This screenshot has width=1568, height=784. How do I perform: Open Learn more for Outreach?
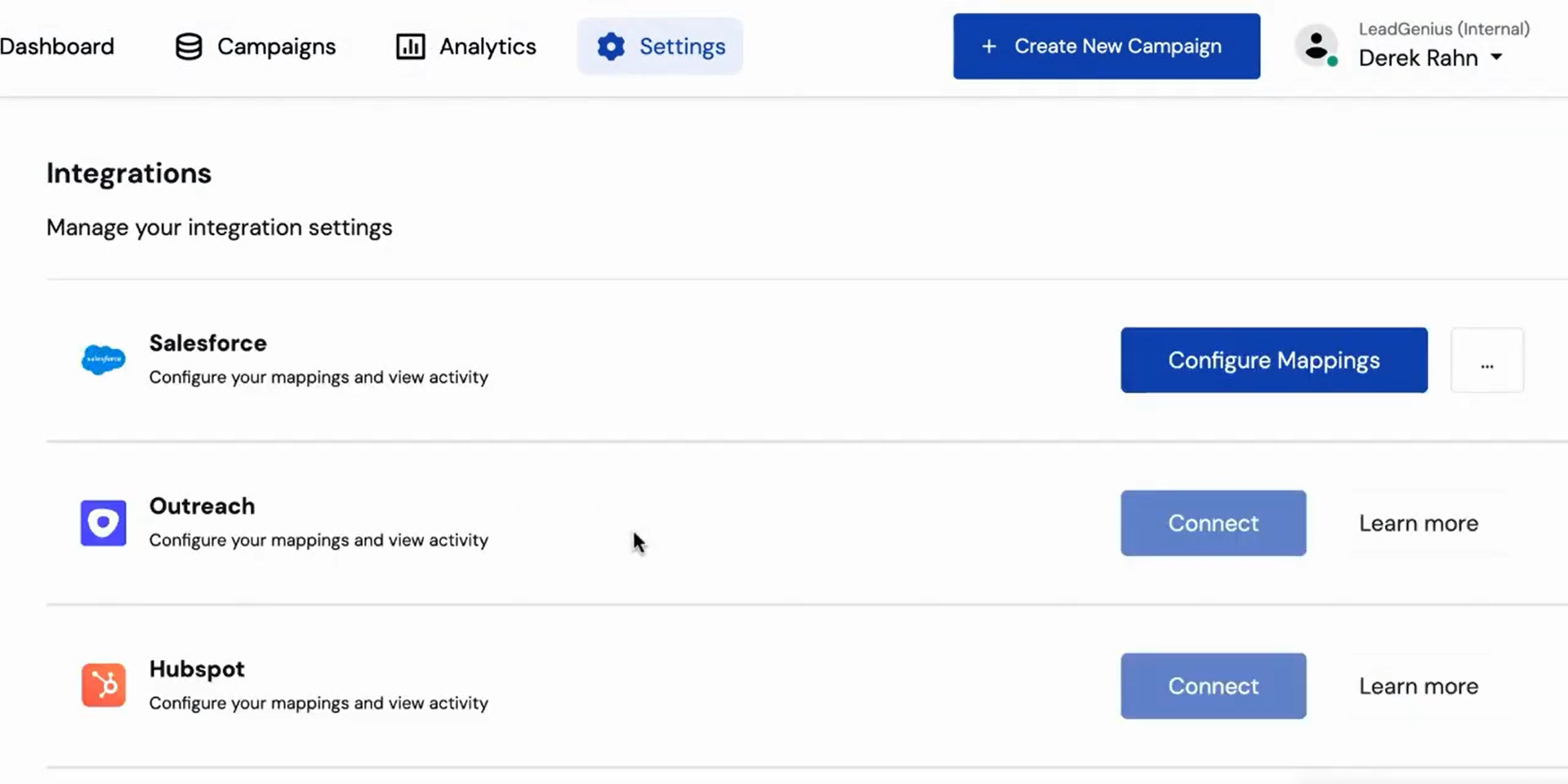click(1419, 523)
